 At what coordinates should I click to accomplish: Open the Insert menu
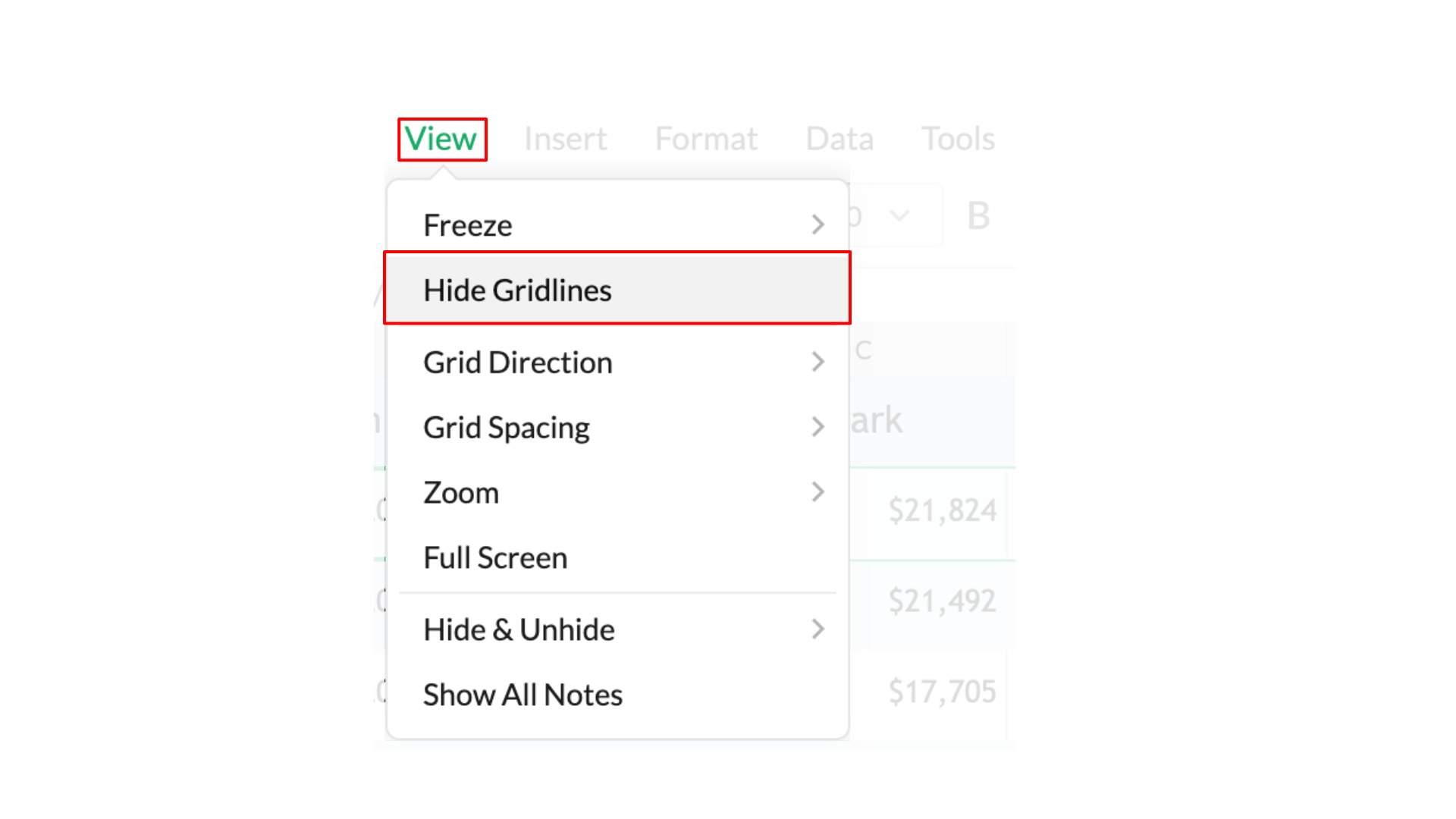(x=565, y=139)
